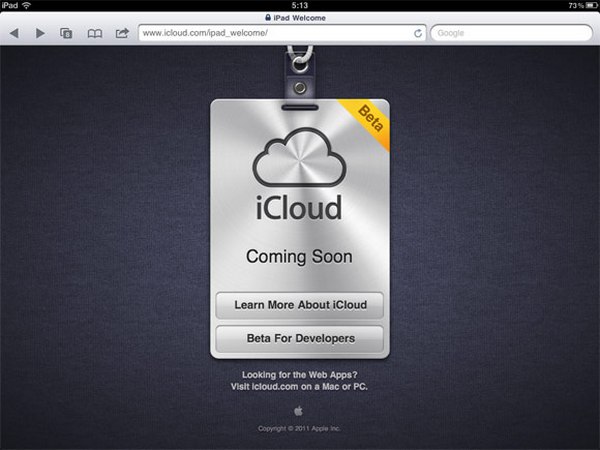
Task: Tap the Wi-Fi status icon
Action: [26, 5]
